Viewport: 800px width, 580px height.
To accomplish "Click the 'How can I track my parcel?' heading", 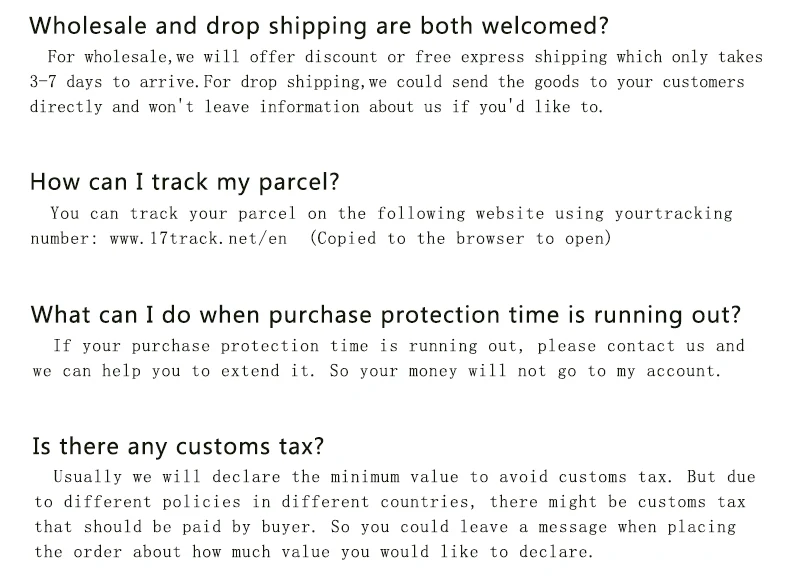I will tap(185, 183).
